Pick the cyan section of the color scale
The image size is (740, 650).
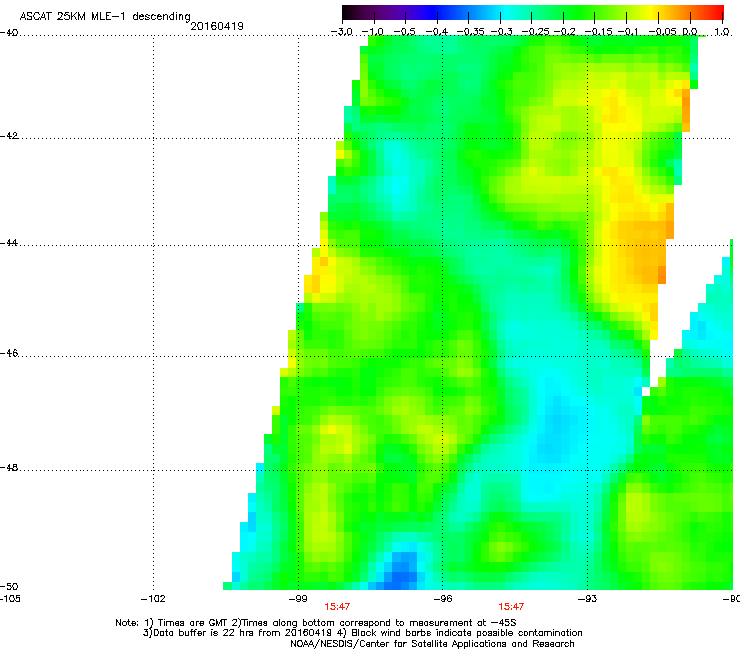tap(507, 13)
